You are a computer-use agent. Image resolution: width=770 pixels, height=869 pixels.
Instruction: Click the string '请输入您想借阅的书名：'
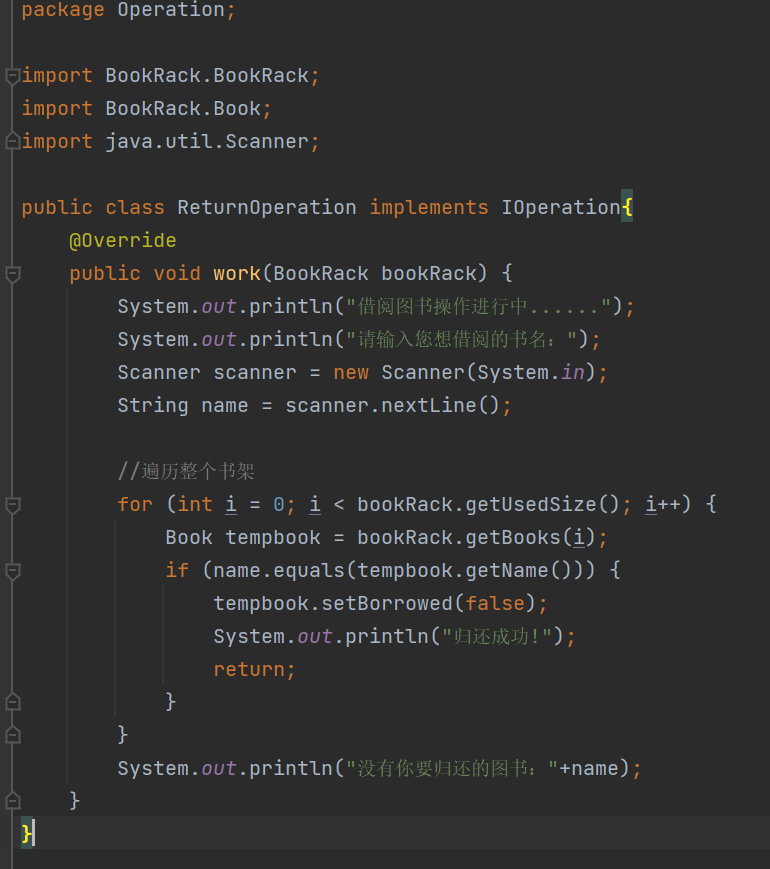click(461, 339)
